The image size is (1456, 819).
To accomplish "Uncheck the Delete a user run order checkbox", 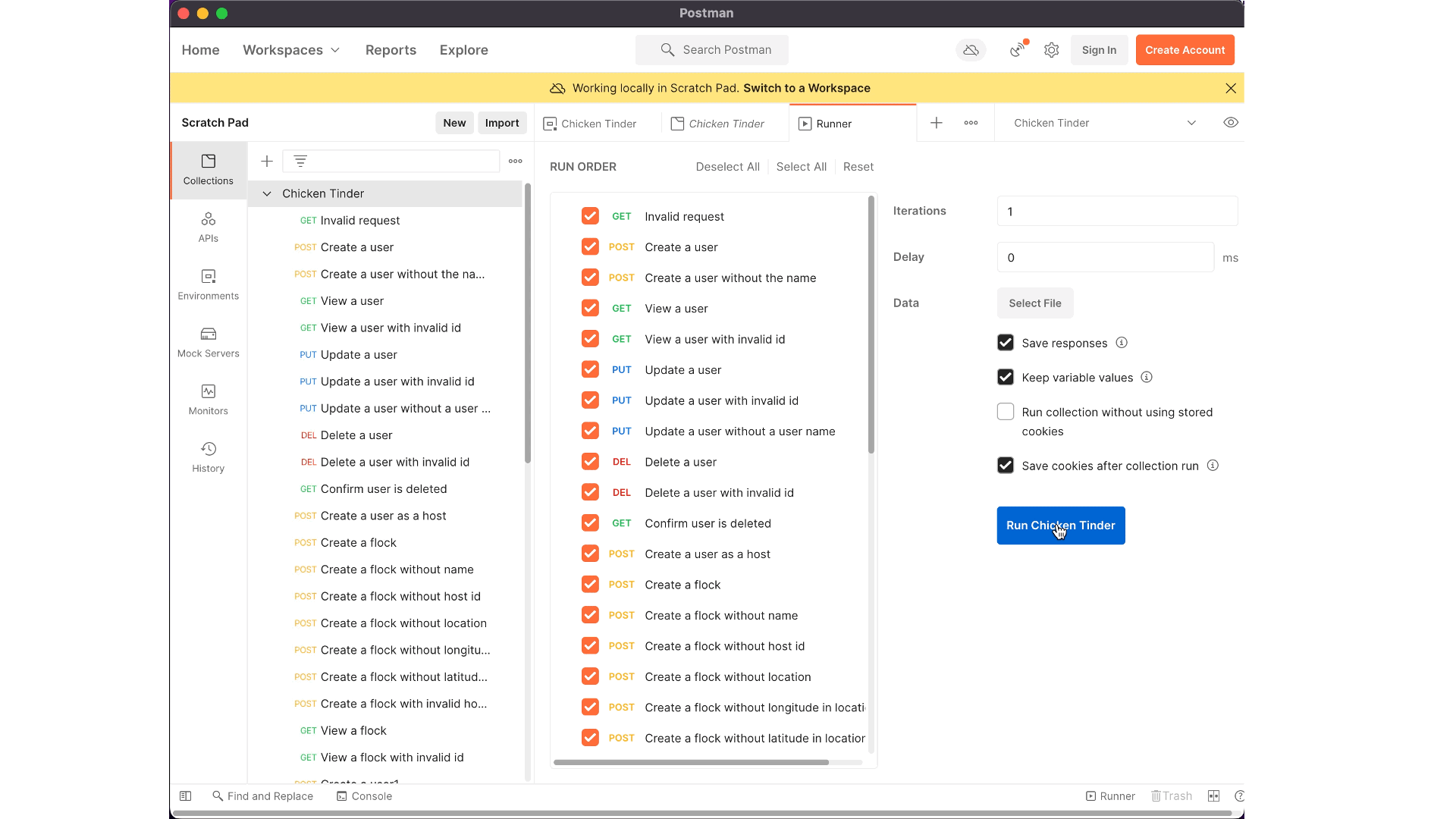I will 590,461.
